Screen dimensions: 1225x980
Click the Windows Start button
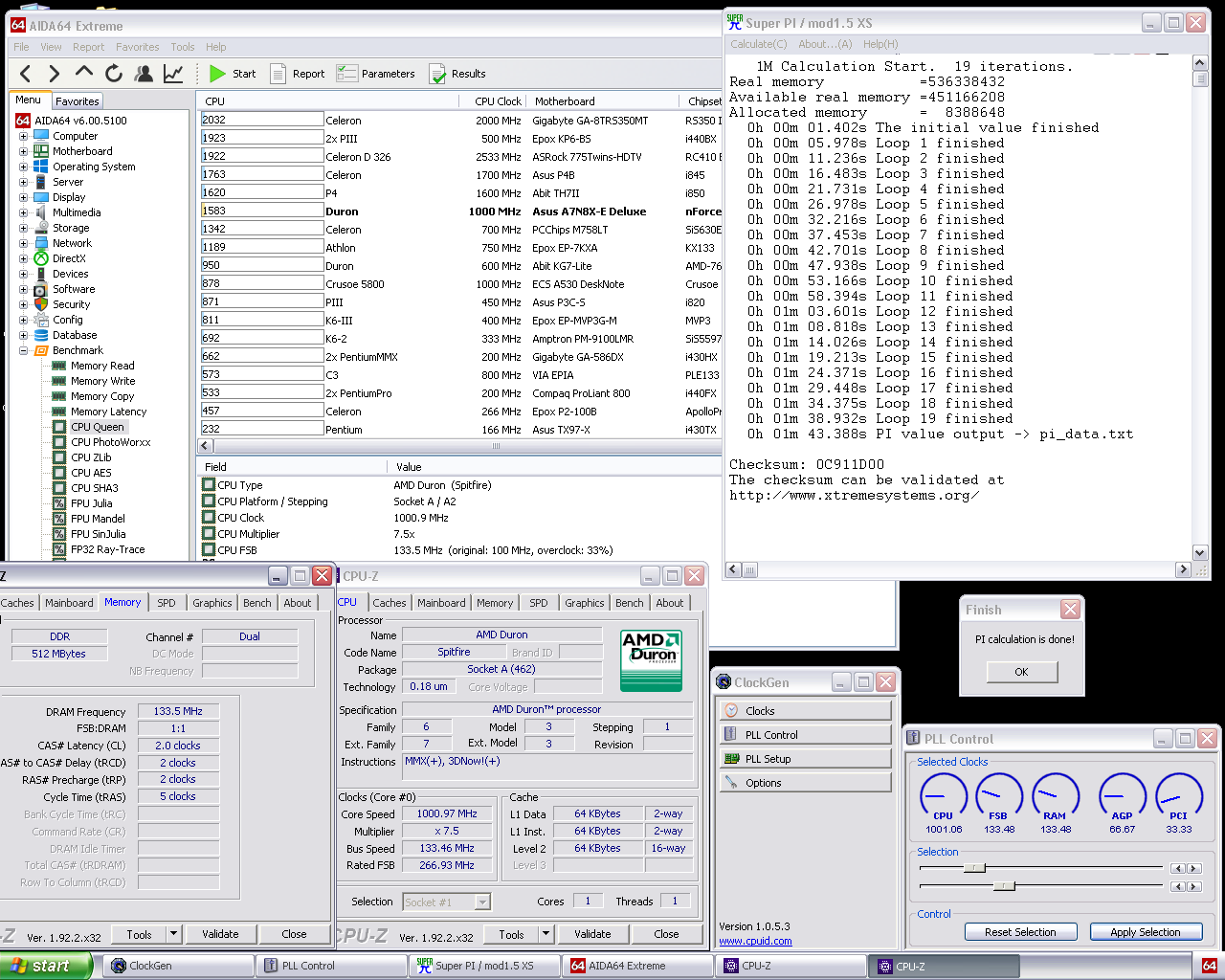pyautogui.click(x=46, y=966)
